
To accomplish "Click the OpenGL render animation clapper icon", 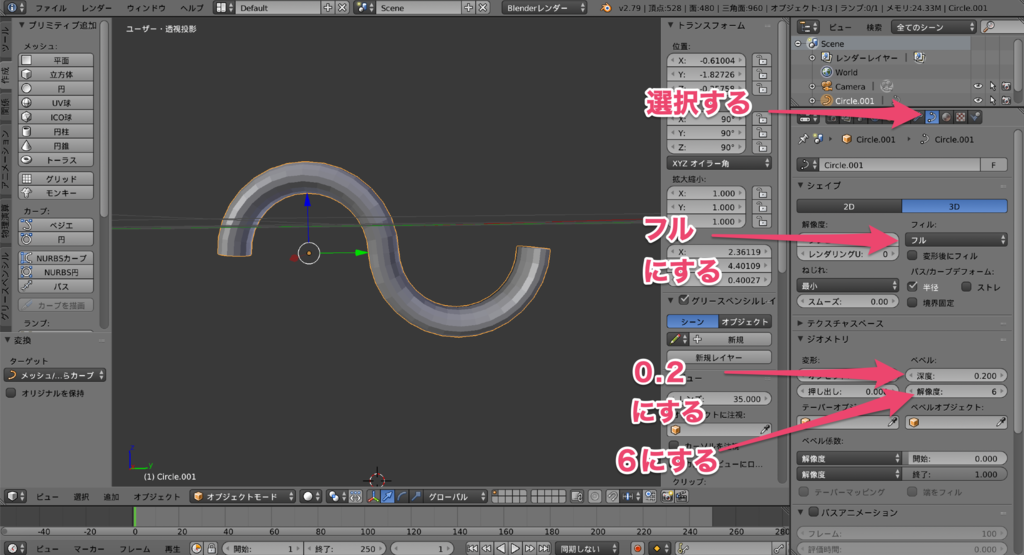I will tap(681, 497).
